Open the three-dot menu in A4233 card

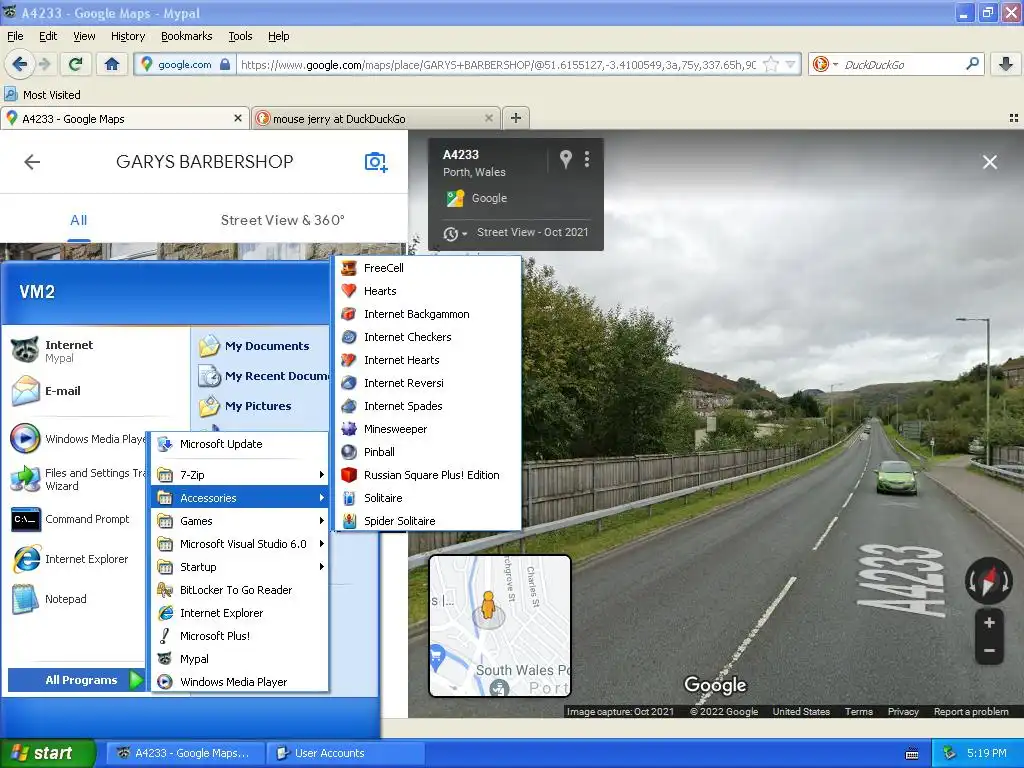tap(587, 159)
